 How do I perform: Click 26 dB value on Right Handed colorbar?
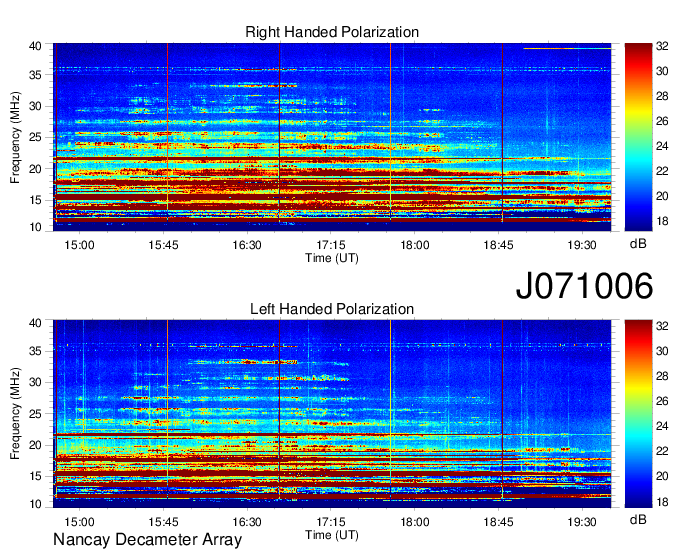[x=663, y=121]
